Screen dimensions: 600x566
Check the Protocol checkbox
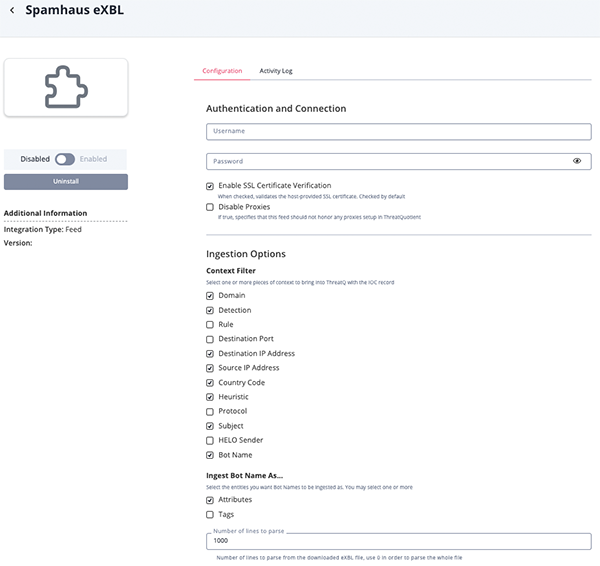pyautogui.click(x=210, y=412)
